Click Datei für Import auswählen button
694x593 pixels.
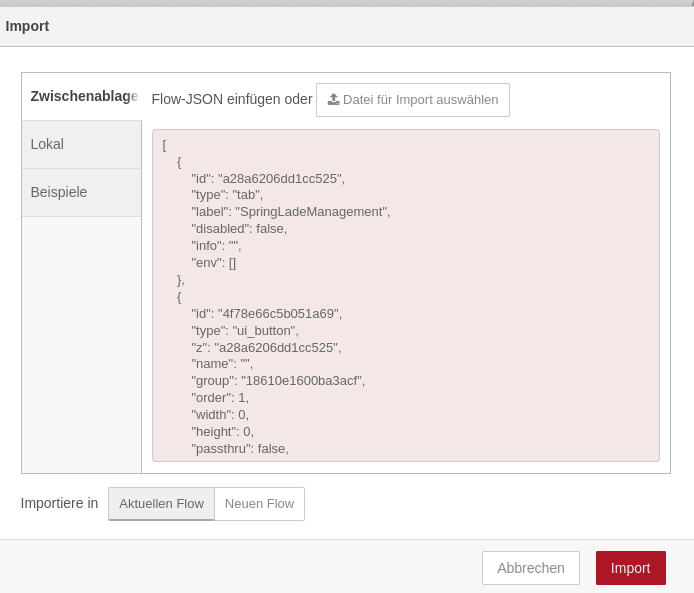(413, 100)
